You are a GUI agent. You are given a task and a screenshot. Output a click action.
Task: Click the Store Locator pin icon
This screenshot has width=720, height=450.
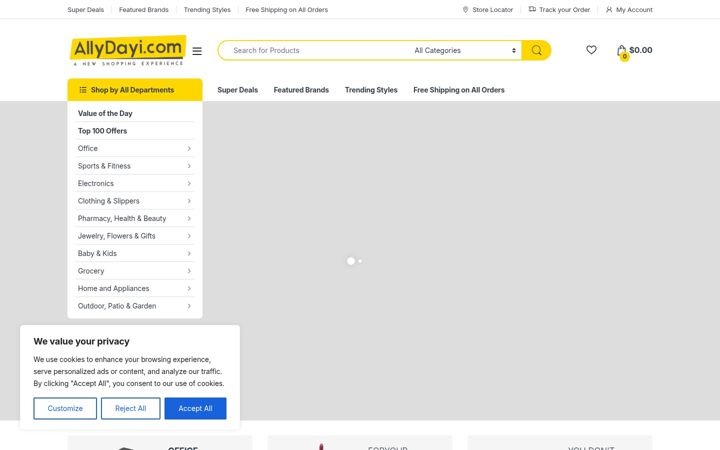pyautogui.click(x=465, y=10)
